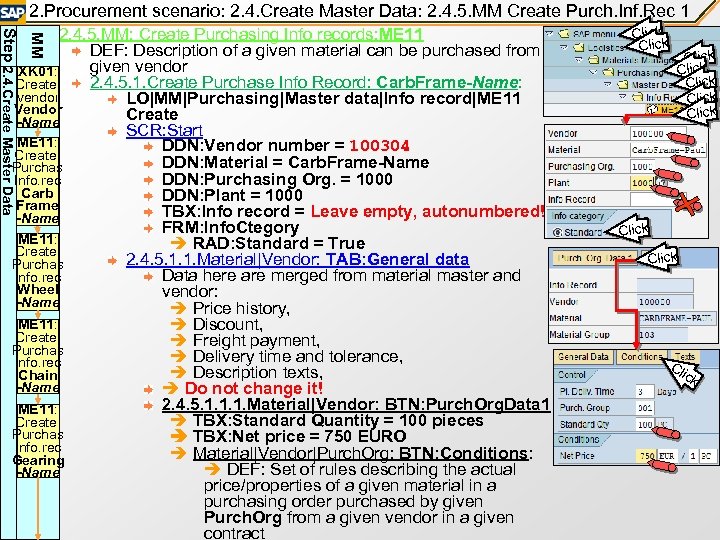Click the Master Data folder icon
The width and height of the screenshot is (720, 540).
623,84
